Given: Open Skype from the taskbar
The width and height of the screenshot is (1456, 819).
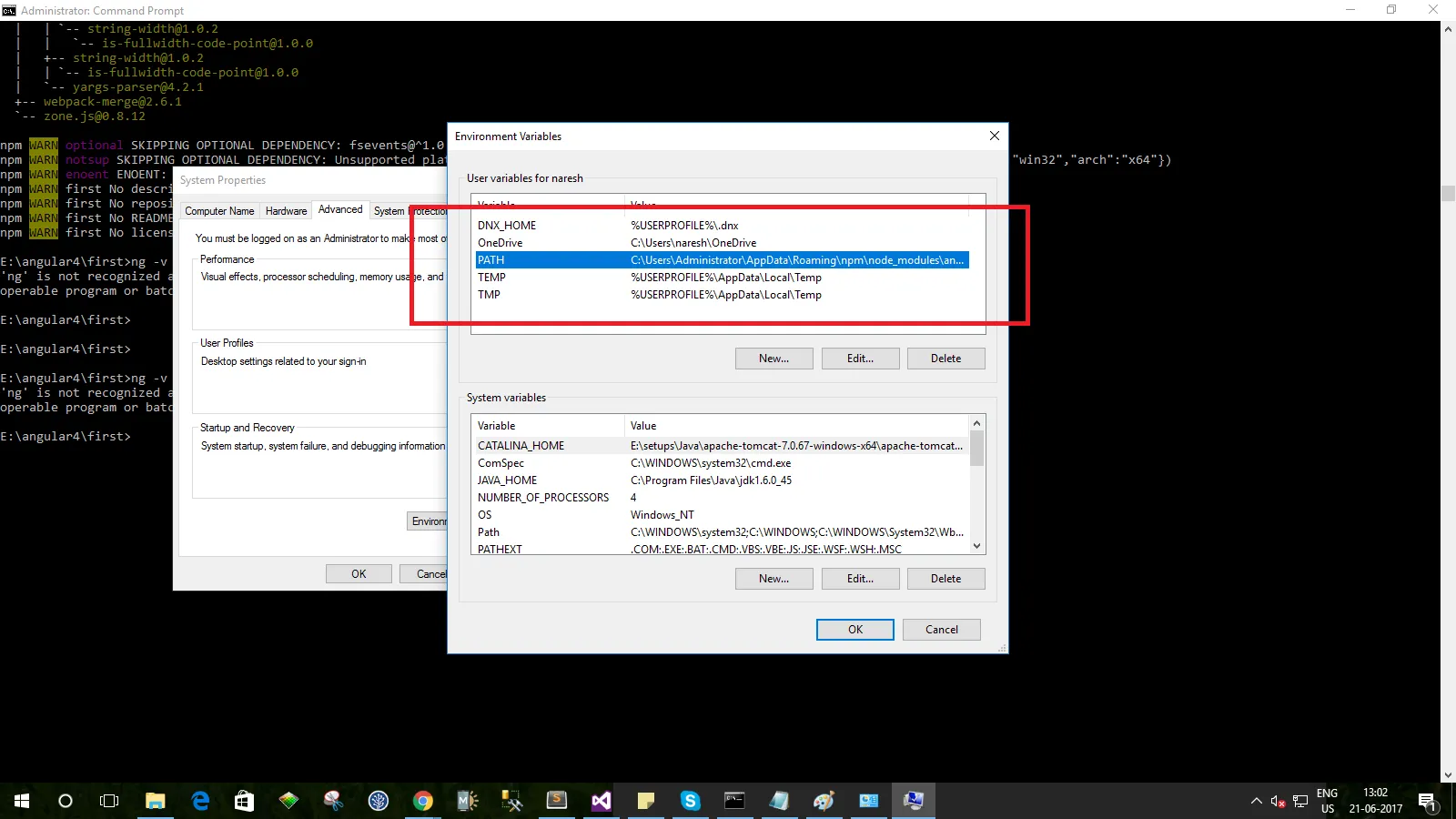Looking at the screenshot, I should [x=690, y=801].
